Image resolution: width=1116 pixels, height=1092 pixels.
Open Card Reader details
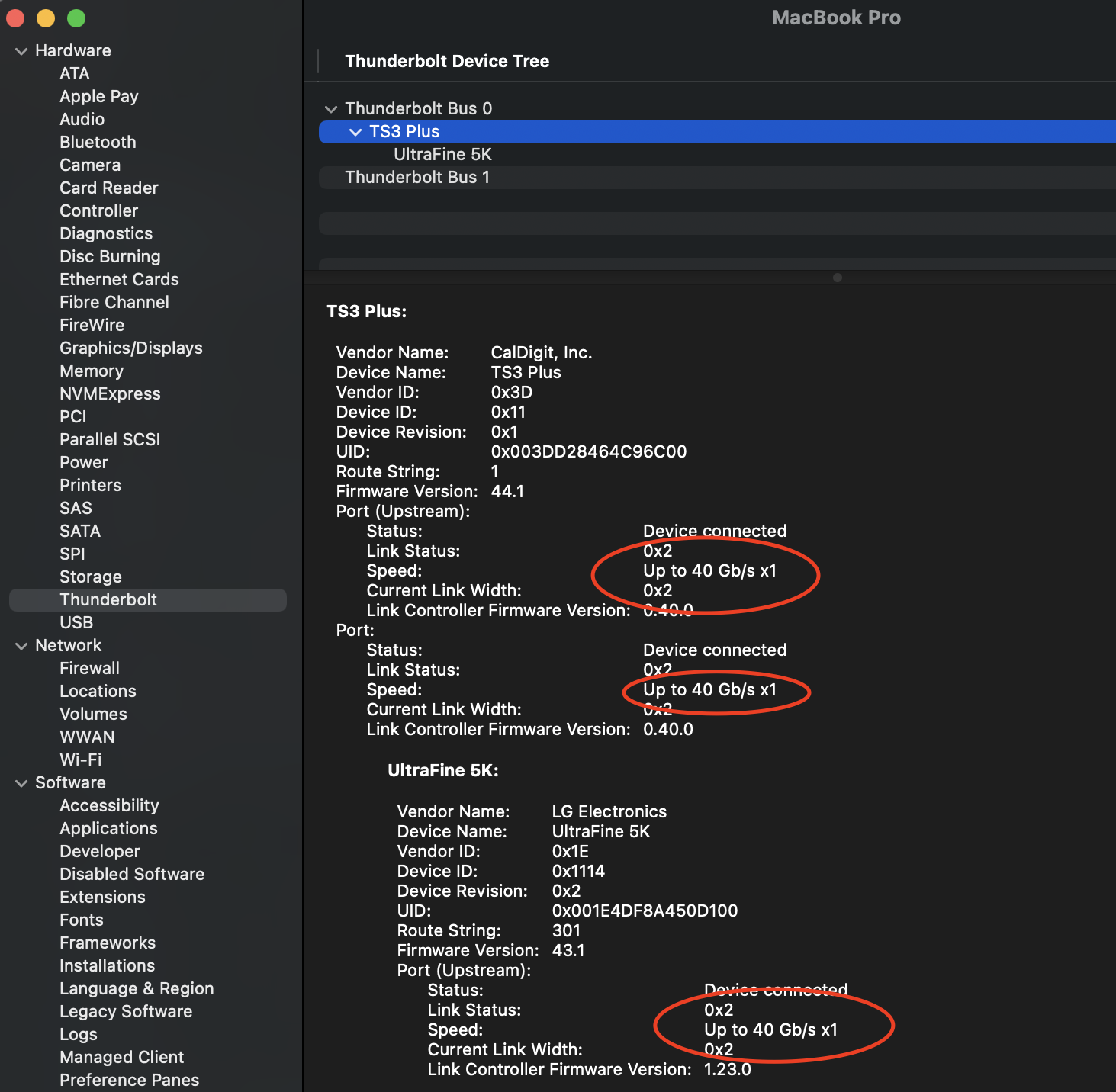(109, 188)
